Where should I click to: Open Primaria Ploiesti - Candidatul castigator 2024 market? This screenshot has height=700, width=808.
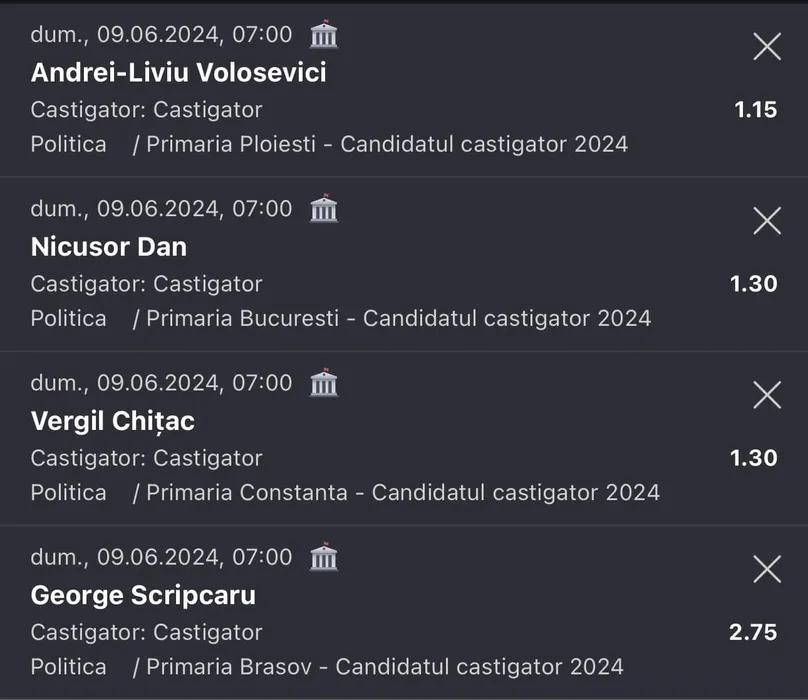point(387,144)
